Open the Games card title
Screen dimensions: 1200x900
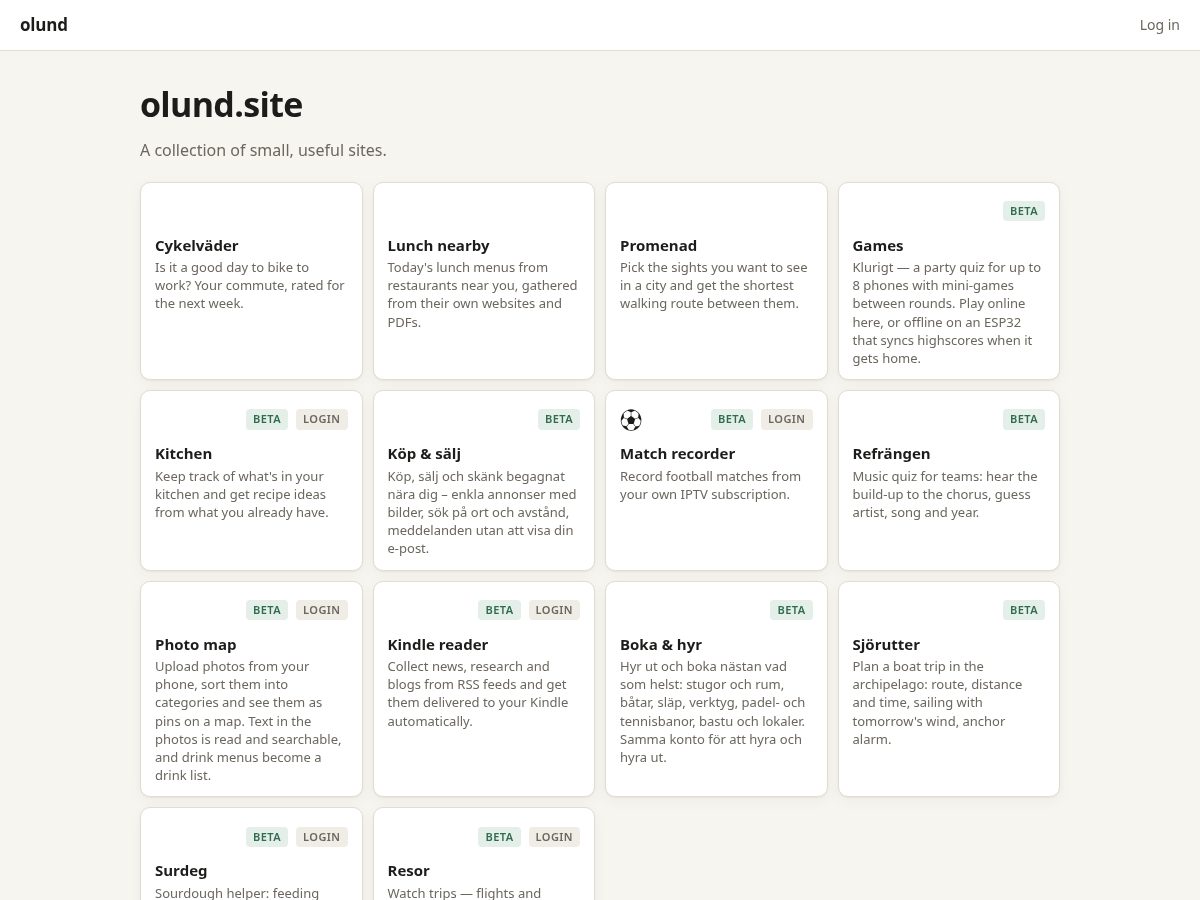[x=878, y=246]
